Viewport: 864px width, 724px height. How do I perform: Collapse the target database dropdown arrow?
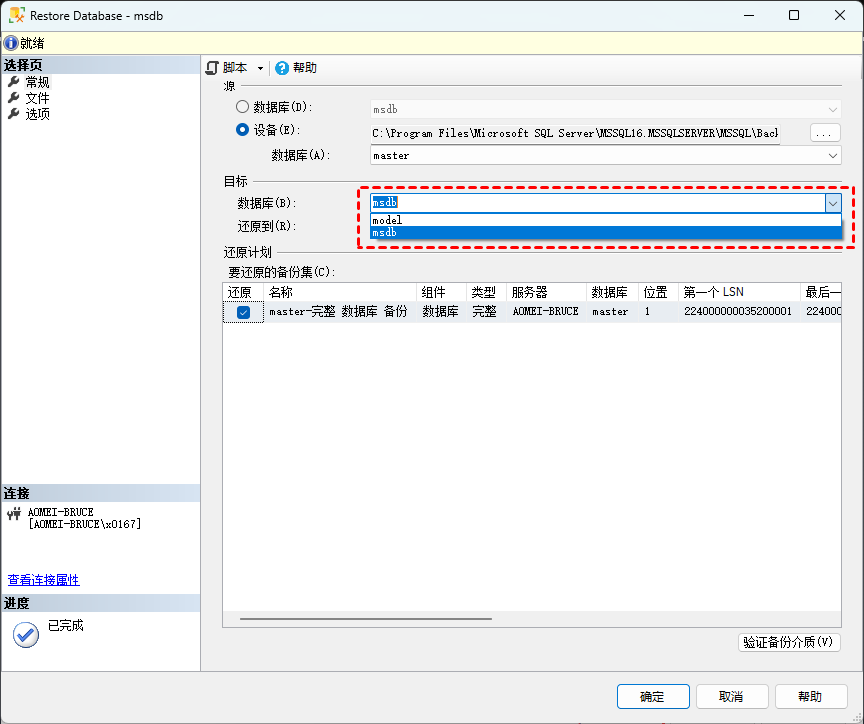point(832,203)
